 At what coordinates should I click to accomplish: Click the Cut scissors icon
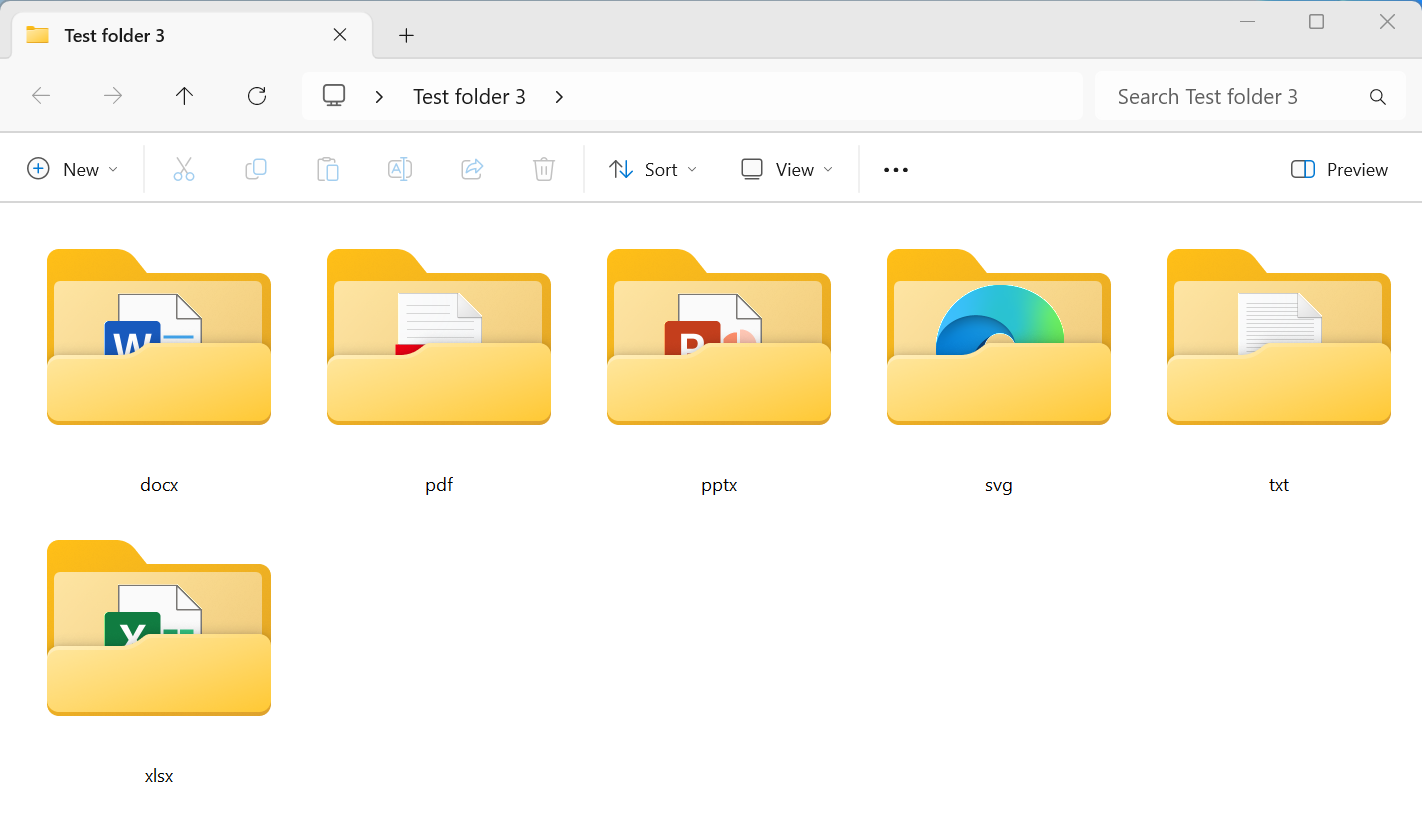pyautogui.click(x=183, y=169)
